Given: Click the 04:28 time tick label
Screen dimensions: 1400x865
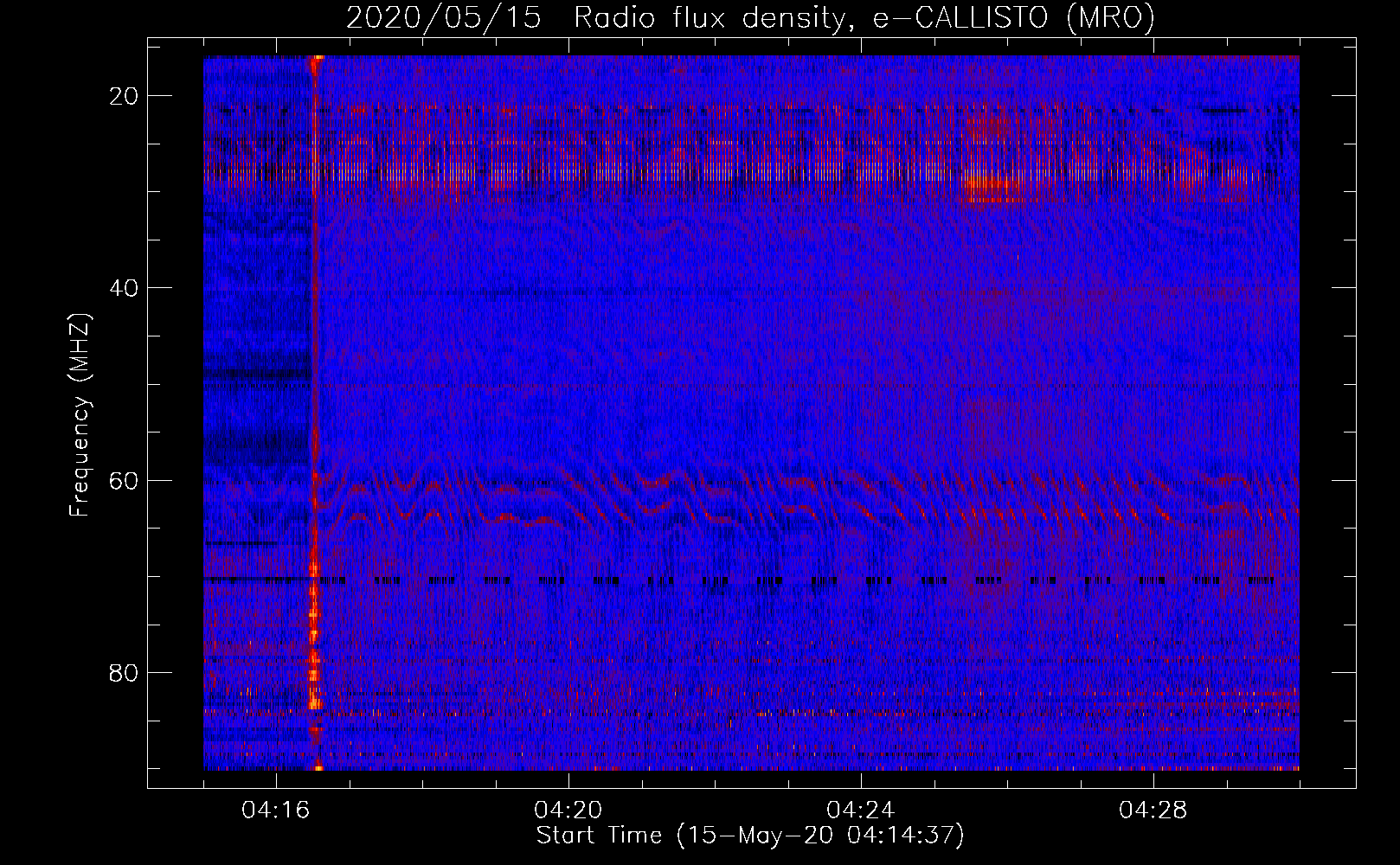Looking at the screenshot, I should [x=1153, y=811].
